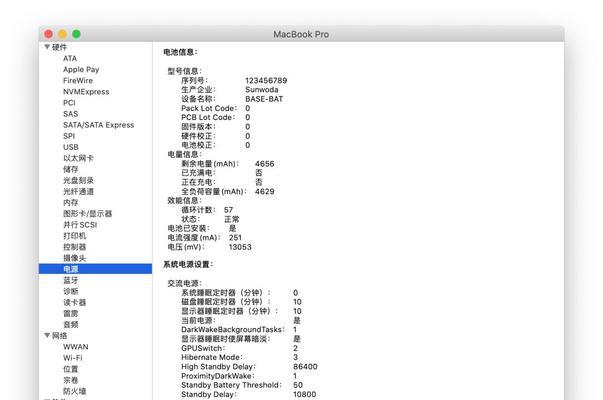Click the 系统电源设置 heading

point(188,265)
